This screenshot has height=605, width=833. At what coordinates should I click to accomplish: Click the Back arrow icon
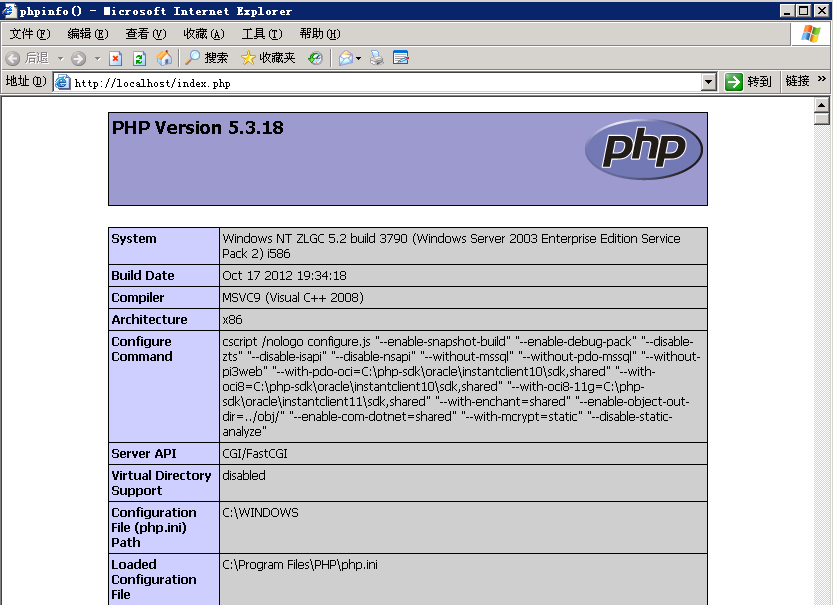tap(13, 58)
